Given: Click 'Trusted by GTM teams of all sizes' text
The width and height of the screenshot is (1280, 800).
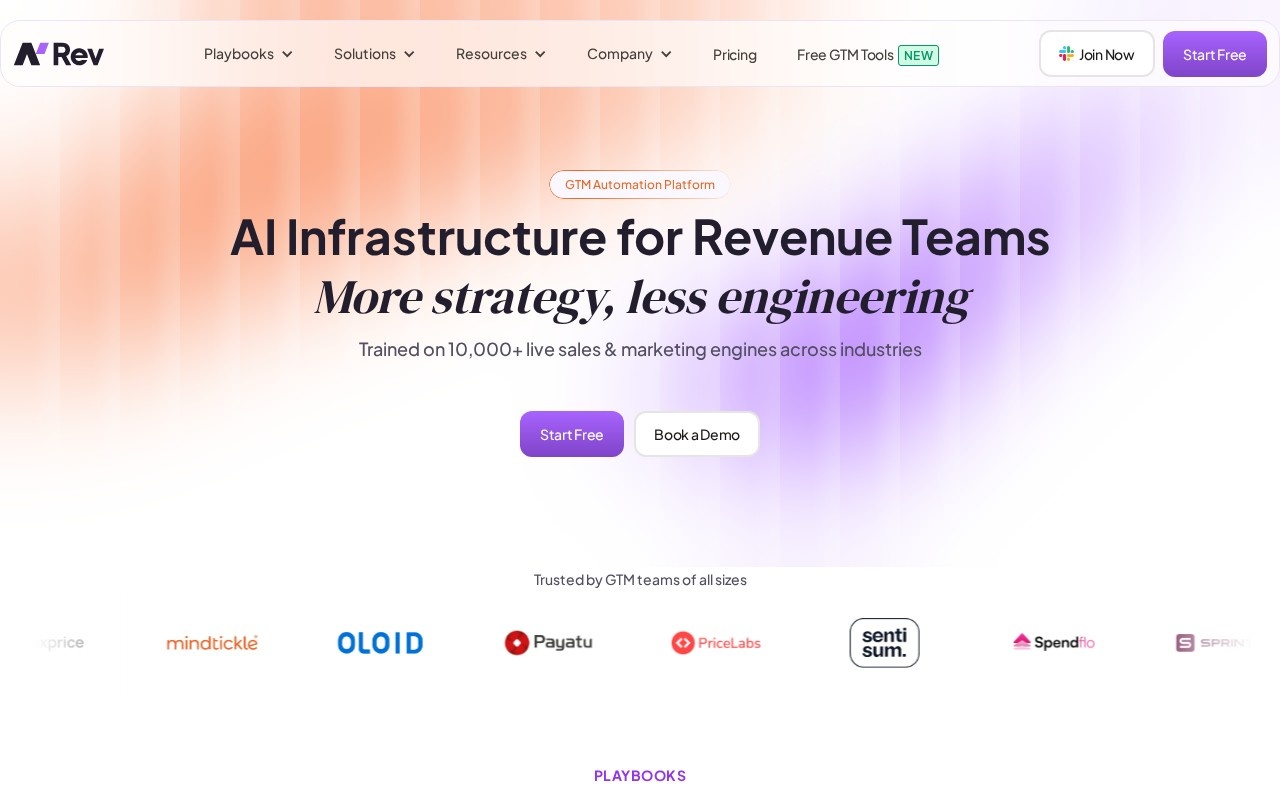Looking at the screenshot, I should (640, 580).
